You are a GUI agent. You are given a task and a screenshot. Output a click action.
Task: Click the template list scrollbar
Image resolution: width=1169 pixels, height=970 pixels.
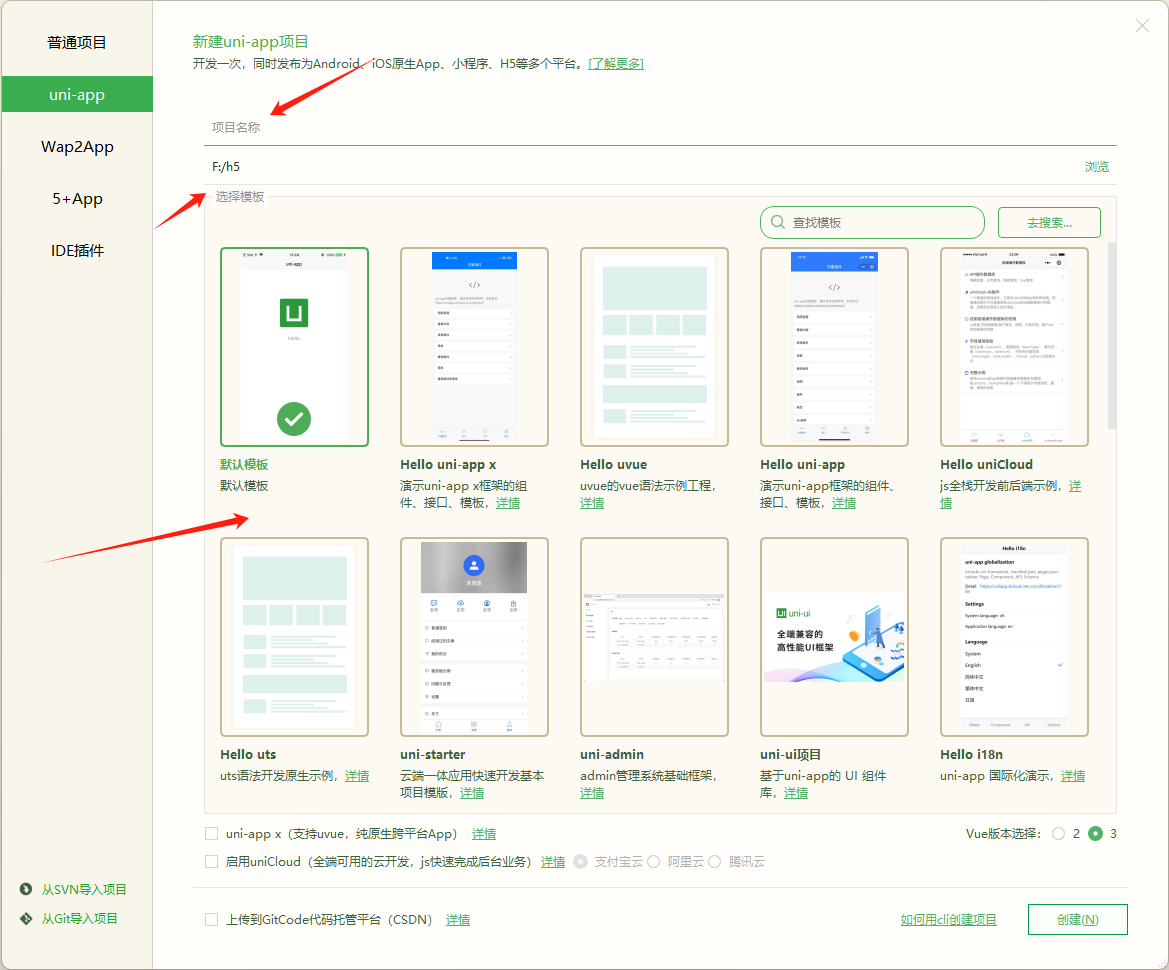[1112, 336]
